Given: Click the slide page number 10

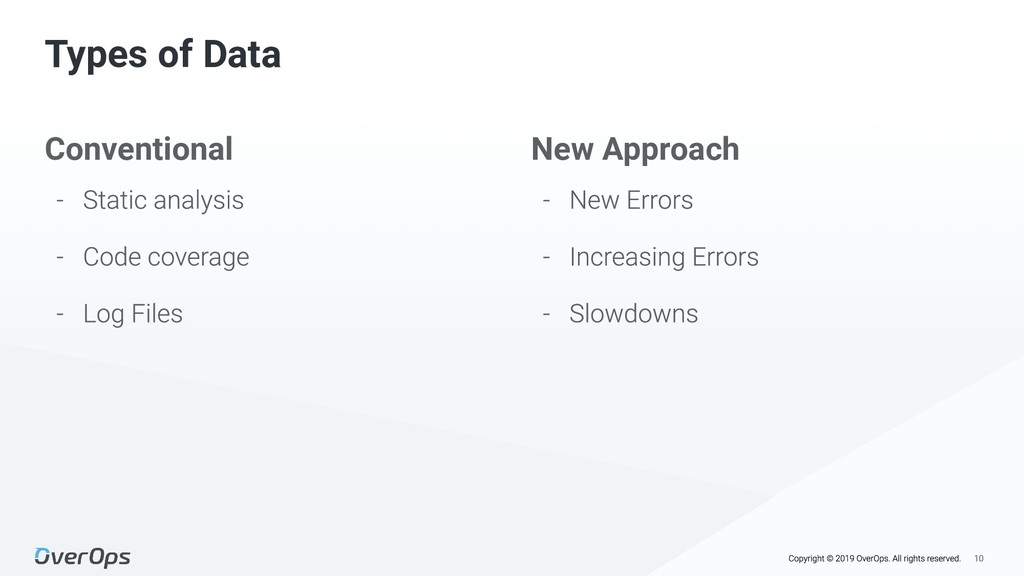Looking at the screenshot, I should [979, 558].
